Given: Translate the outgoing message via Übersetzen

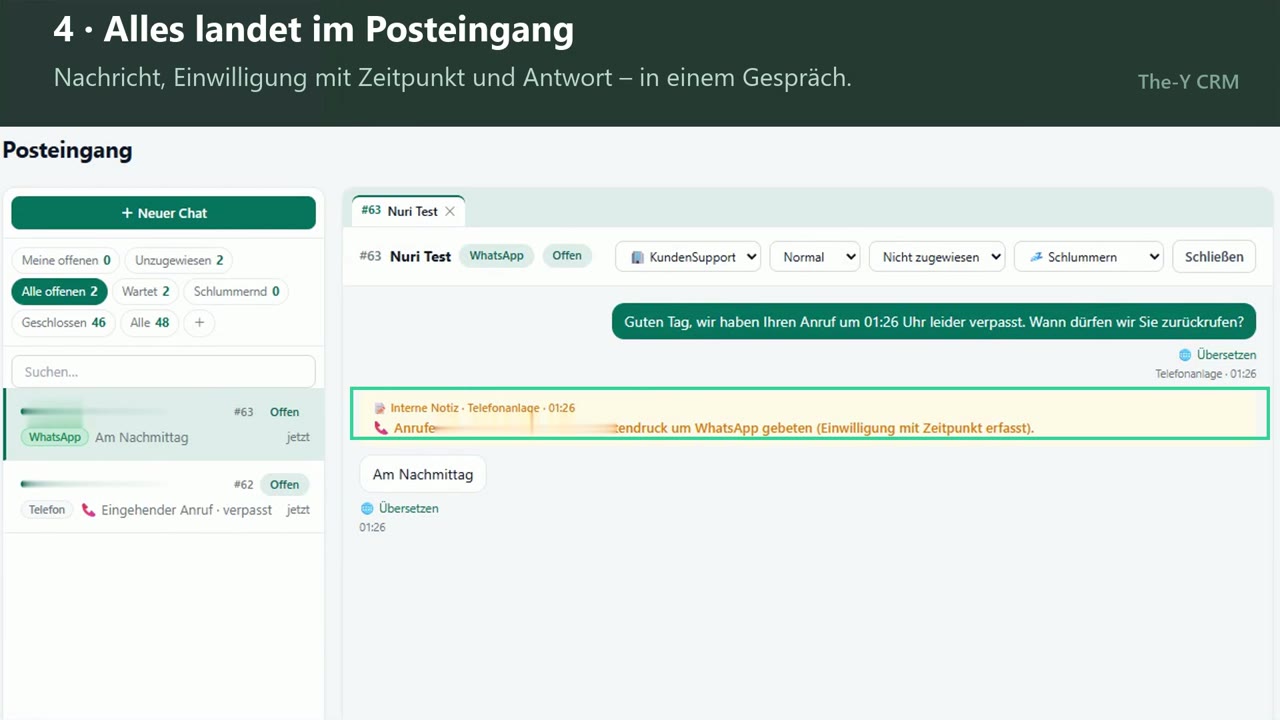Looking at the screenshot, I should click(x=1226, y=355).
